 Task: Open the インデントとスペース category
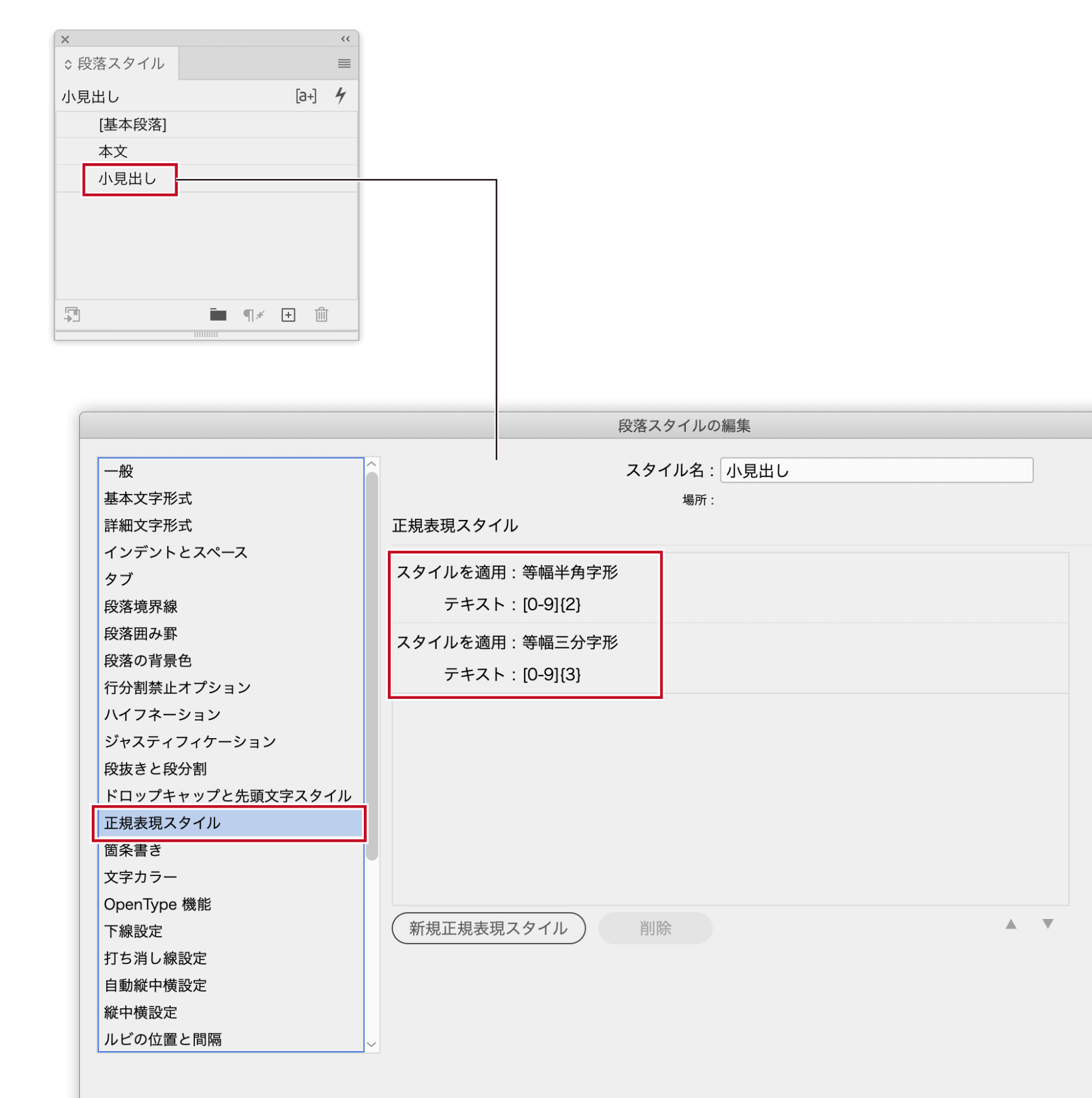tap(231, 552)
